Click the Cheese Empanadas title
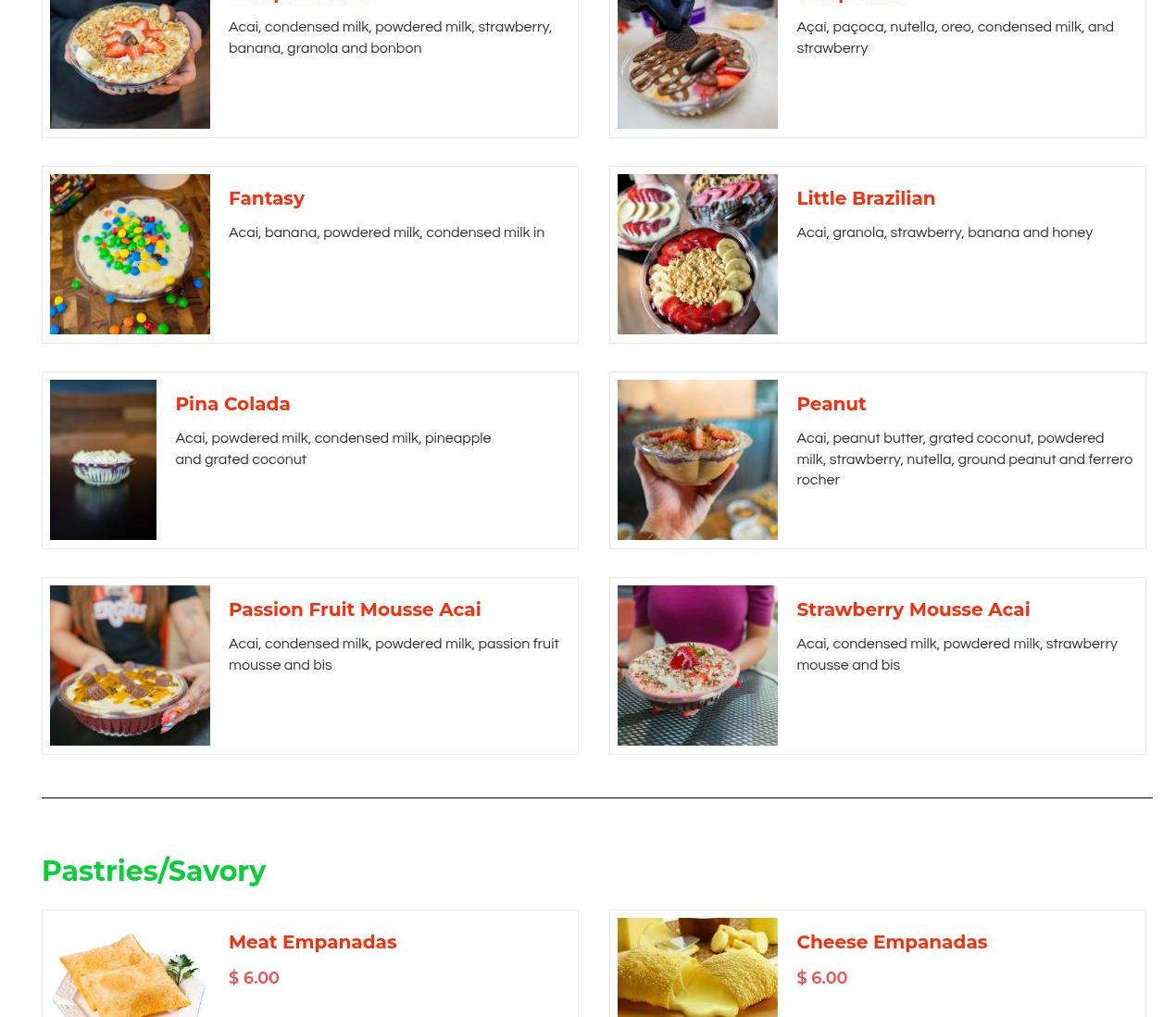 coord(892,942)
